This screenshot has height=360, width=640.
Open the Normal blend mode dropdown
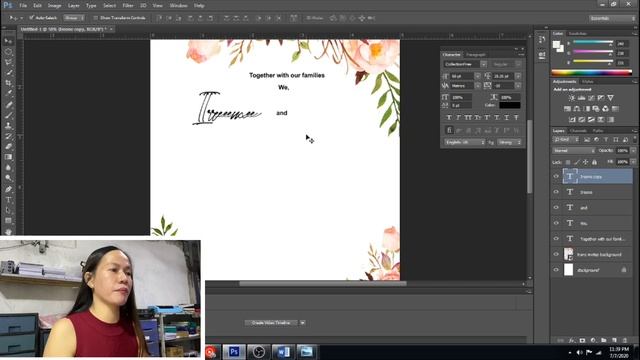coord(573,151)
